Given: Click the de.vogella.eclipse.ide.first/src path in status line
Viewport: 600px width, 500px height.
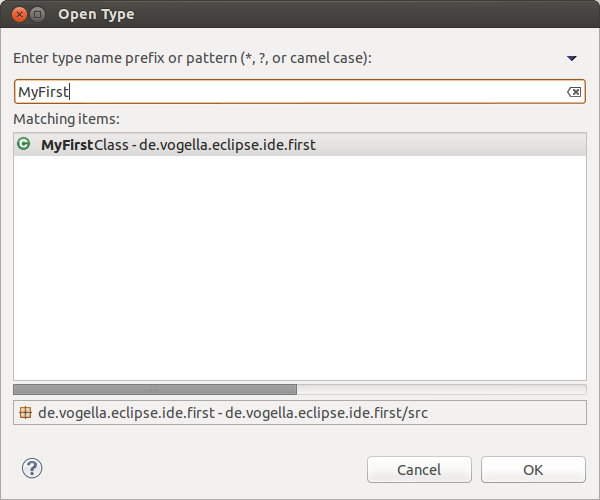Looking at the screenshot, I should tap(326, 413).
